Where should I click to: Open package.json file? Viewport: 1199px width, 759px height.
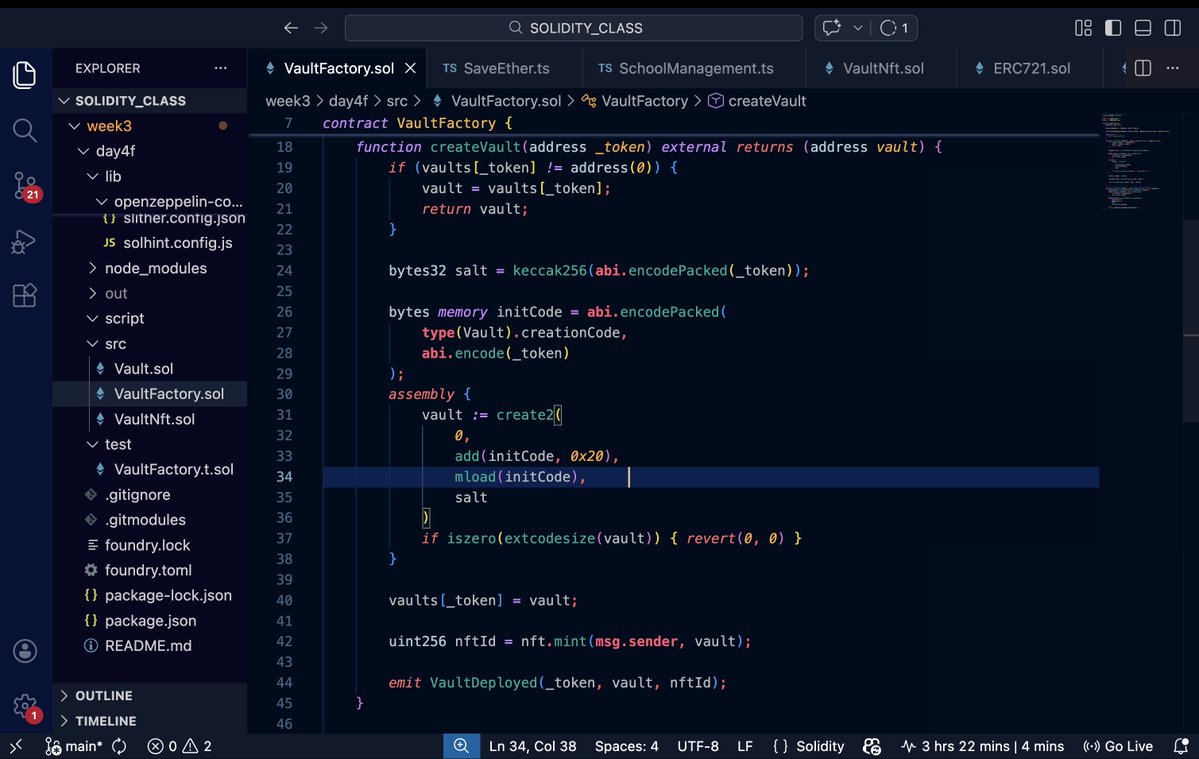click(150, 621)
